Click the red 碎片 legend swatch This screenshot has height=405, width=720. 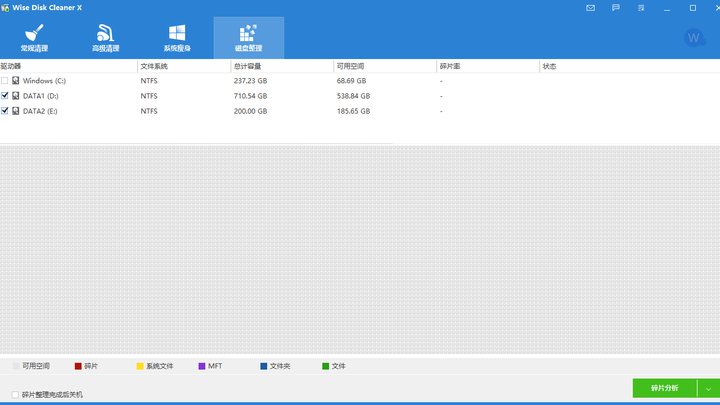click(78, 366)
